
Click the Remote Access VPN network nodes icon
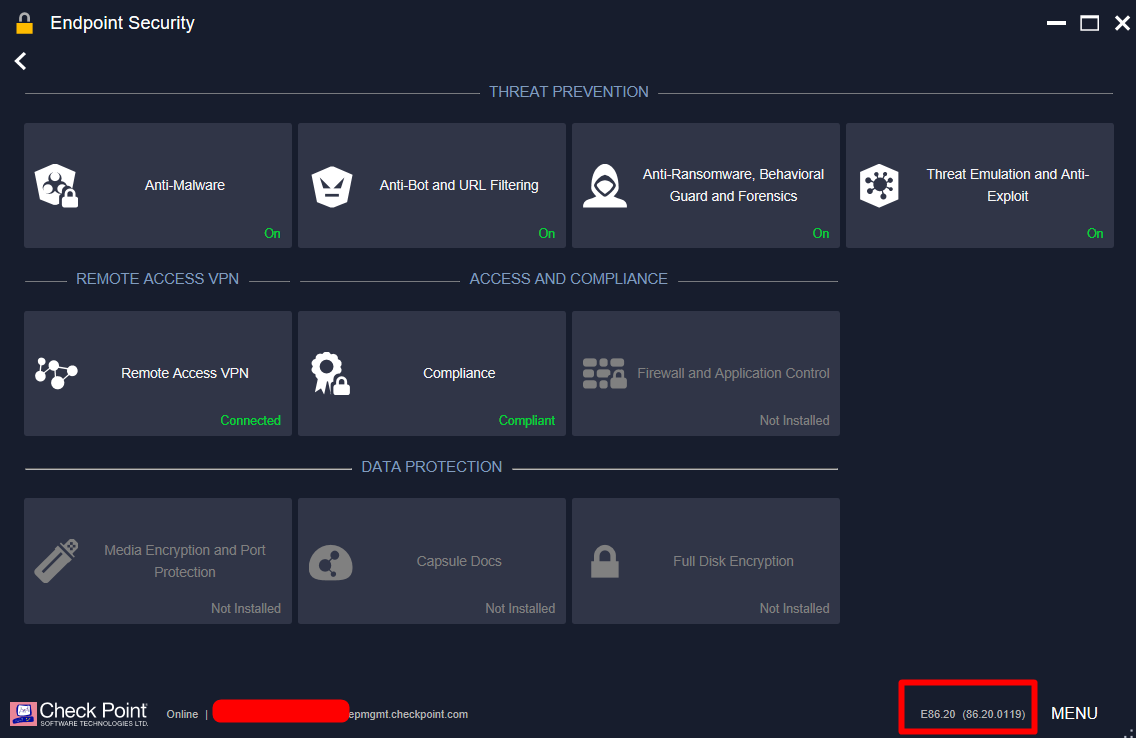pos(56,373)
